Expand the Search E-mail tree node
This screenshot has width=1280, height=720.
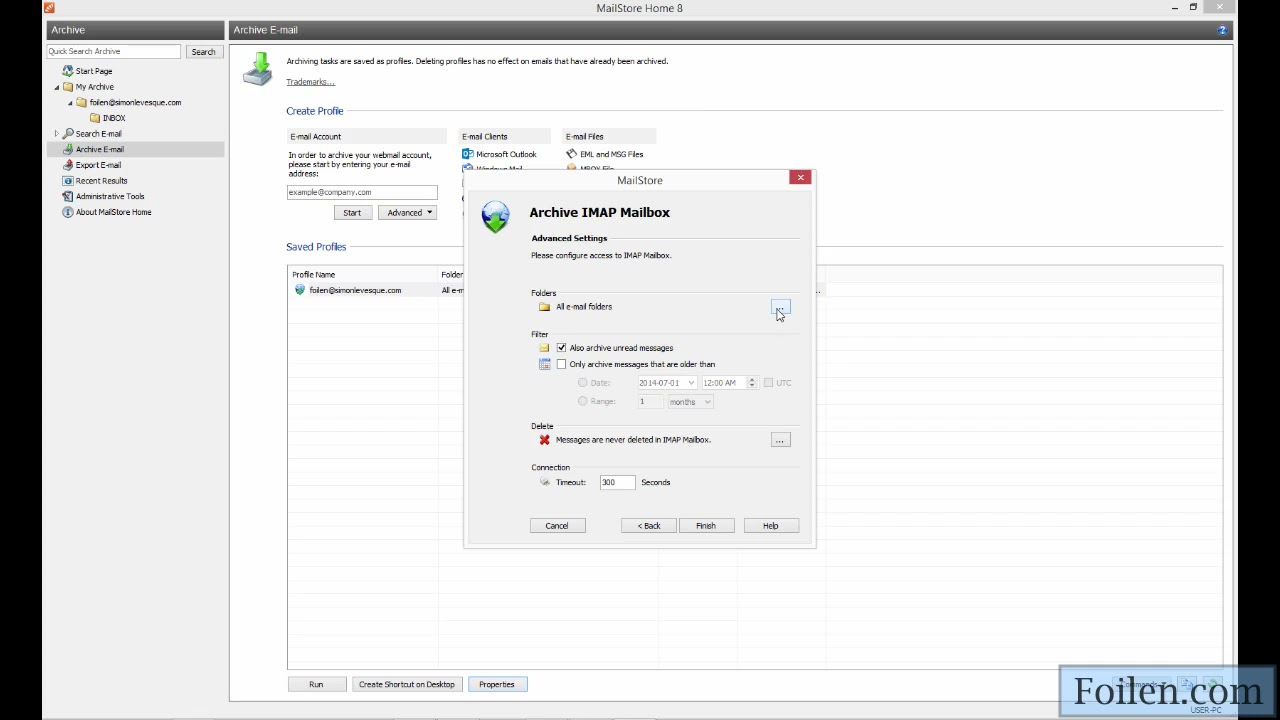pos(57,133)
